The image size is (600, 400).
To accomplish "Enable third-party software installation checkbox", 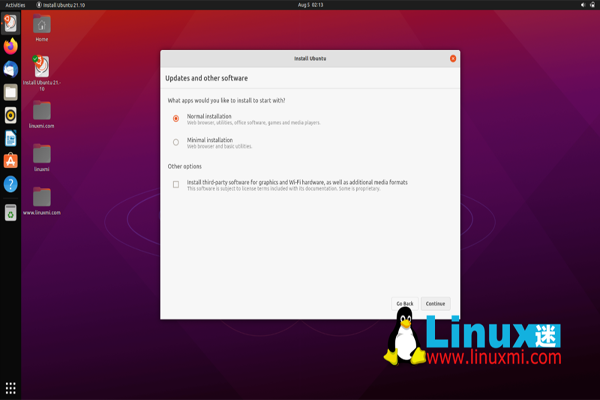I will [x=176, y=184].
